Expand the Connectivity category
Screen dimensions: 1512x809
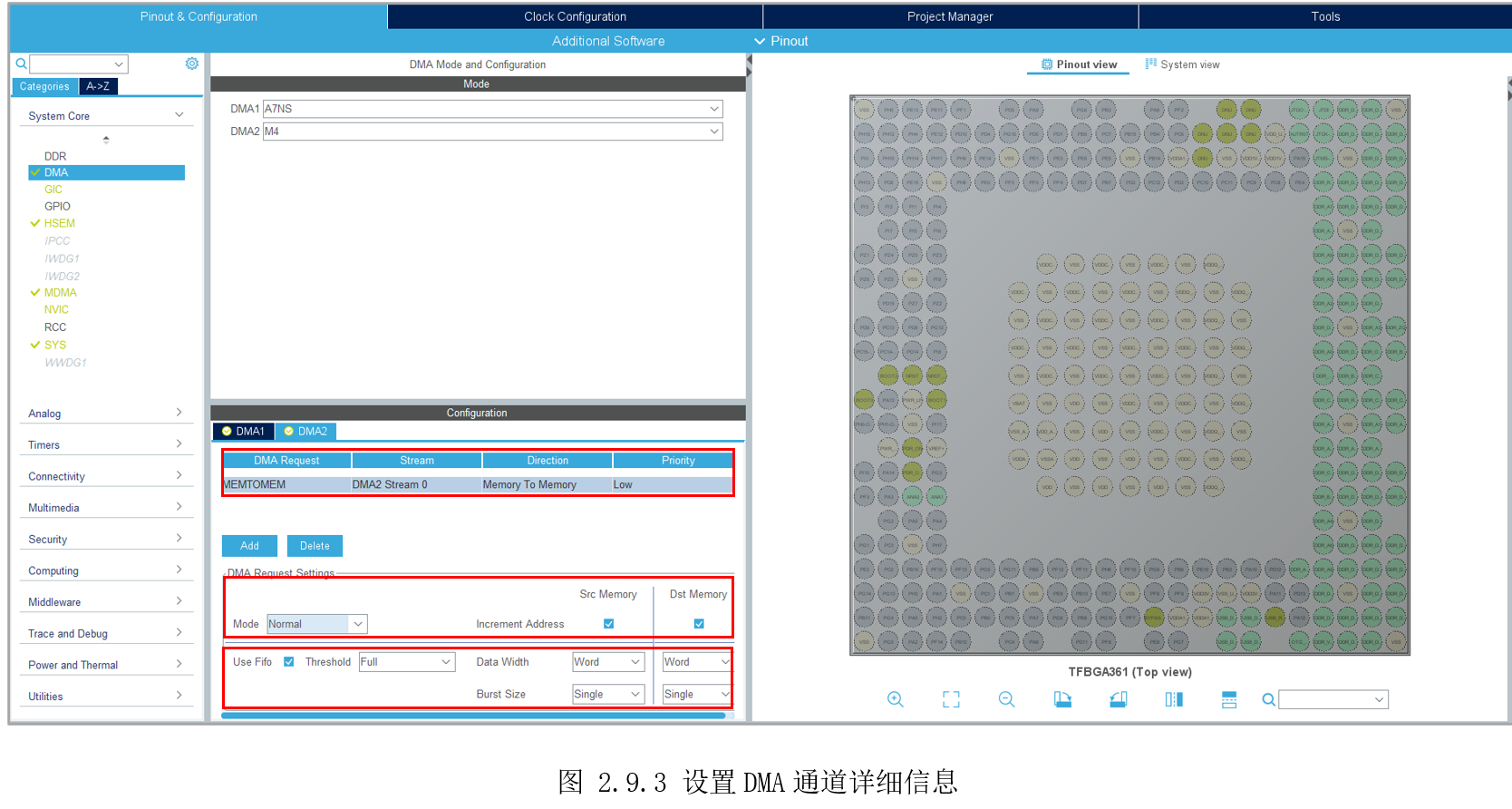[105, 476]
